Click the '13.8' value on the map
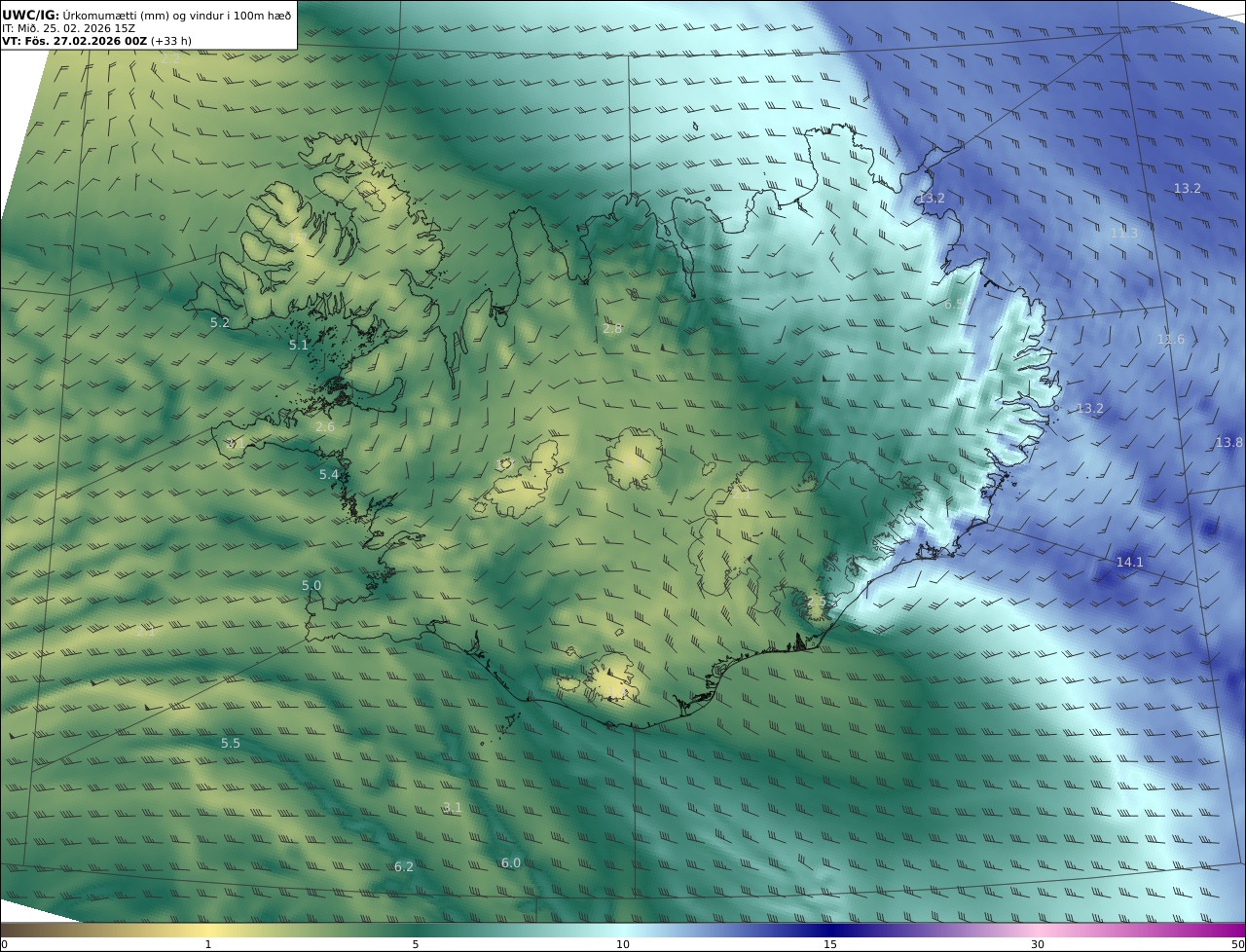 (x=1229, y=442)
